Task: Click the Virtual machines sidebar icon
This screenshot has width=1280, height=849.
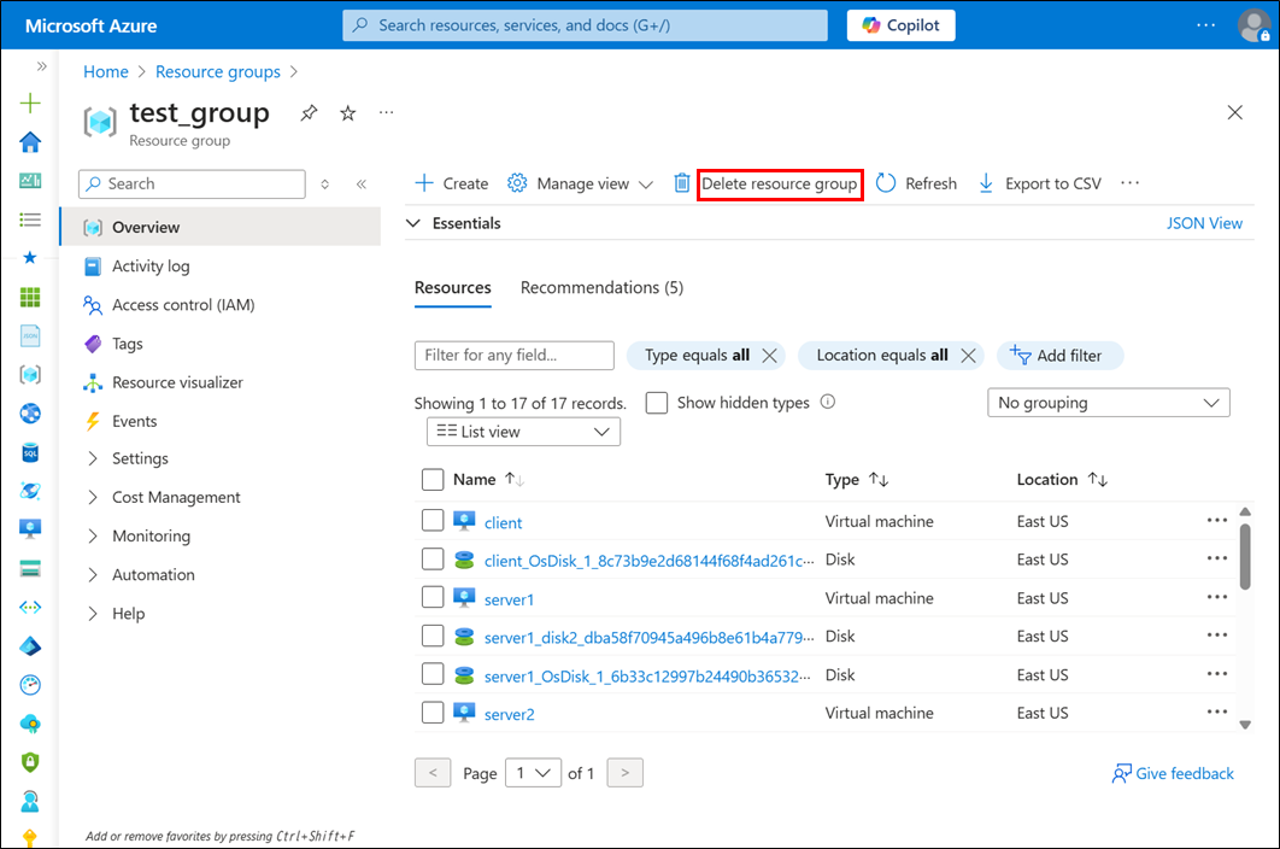Action: [x=30, y=527]
